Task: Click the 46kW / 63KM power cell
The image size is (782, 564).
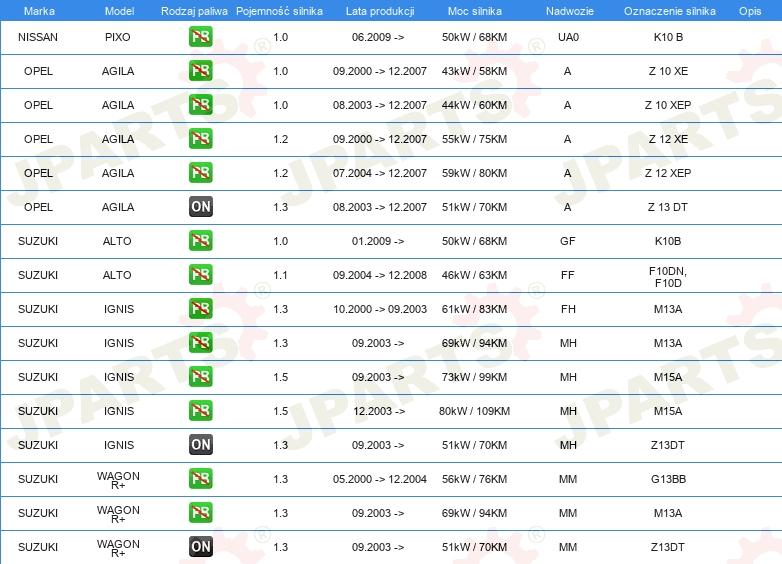Action: [x=474, y=275]
